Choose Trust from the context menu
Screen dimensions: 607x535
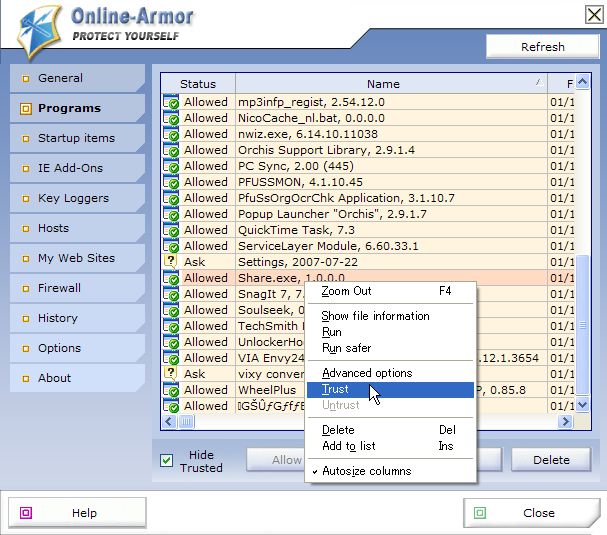click(x=391, y=389)
